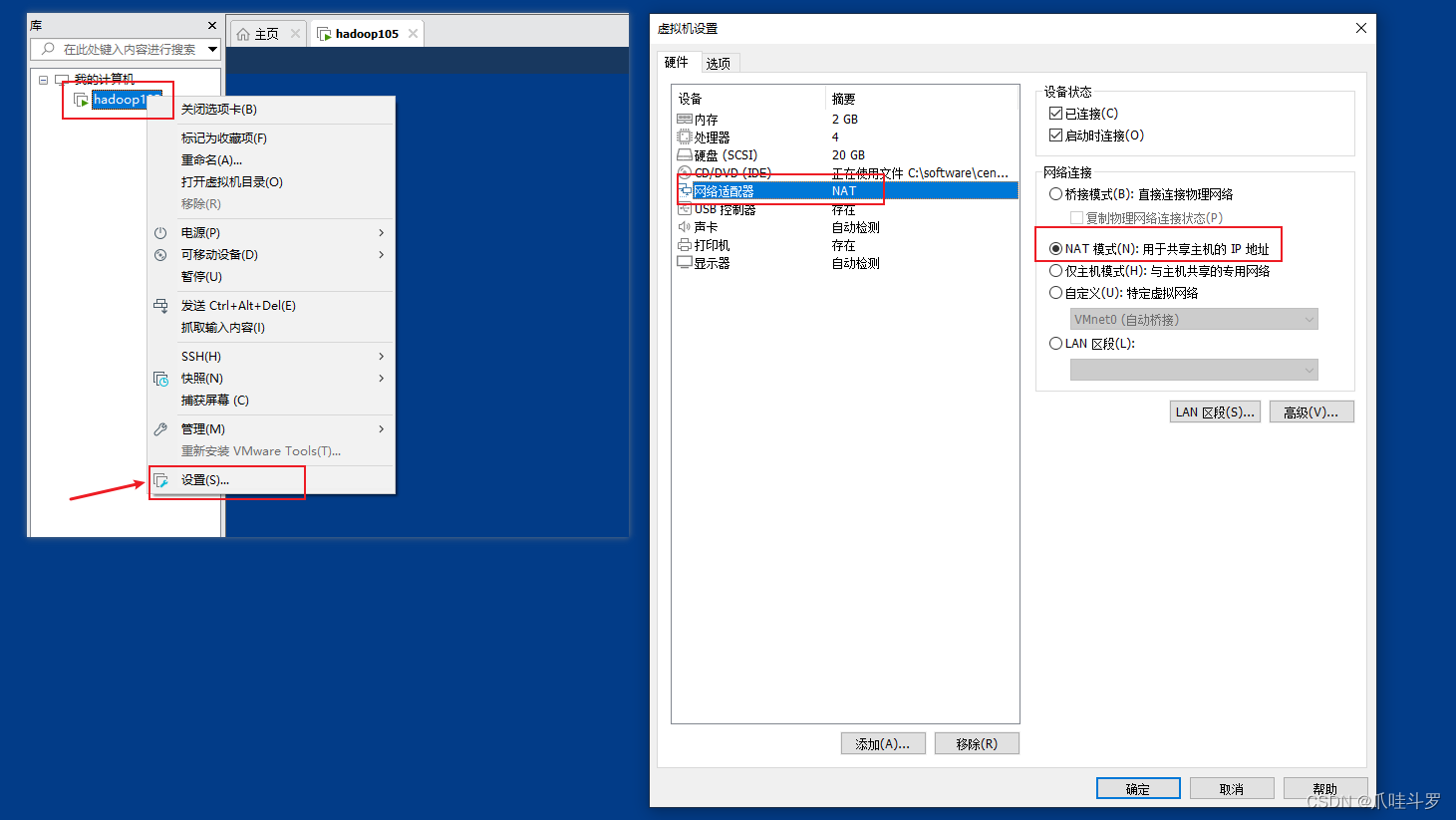1456x820 pixels.
Task: Click the computer icon beside 我的计算机
Action: pyautogui.click(x=62, y=80)
